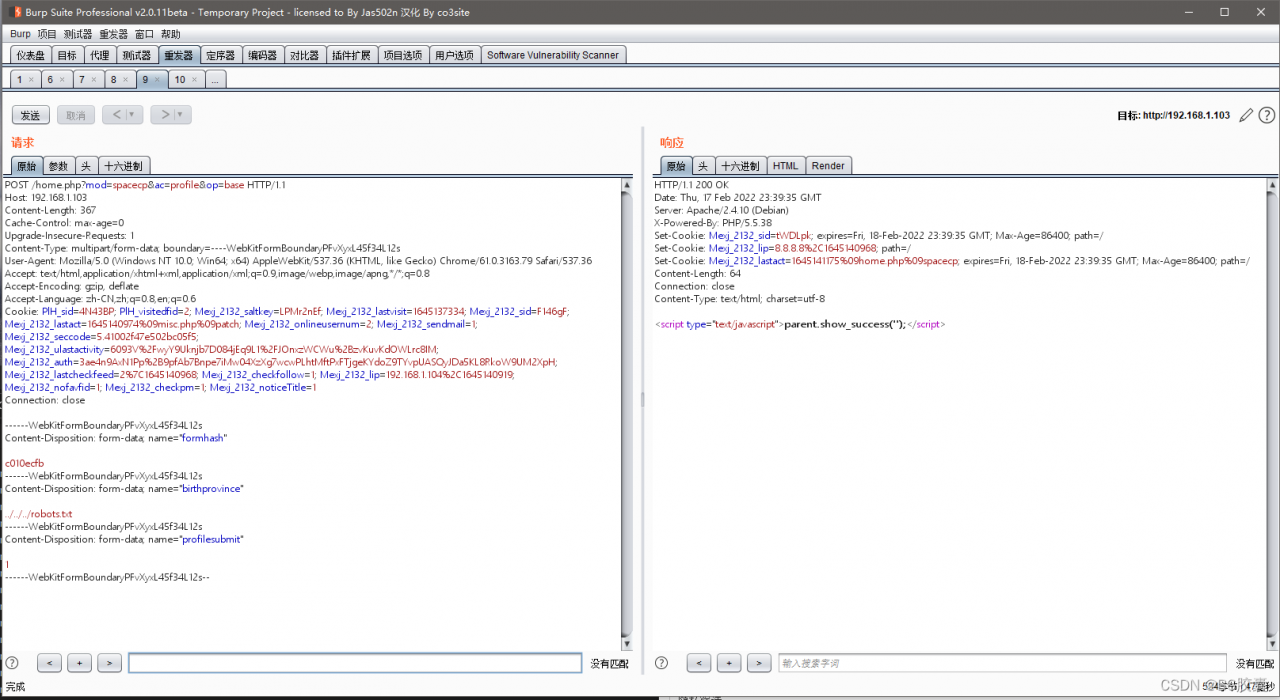Image resolution: width=1280 pixels, height=700 pixels.
Task: Open the Burp menu
Action: pos(20,34)
